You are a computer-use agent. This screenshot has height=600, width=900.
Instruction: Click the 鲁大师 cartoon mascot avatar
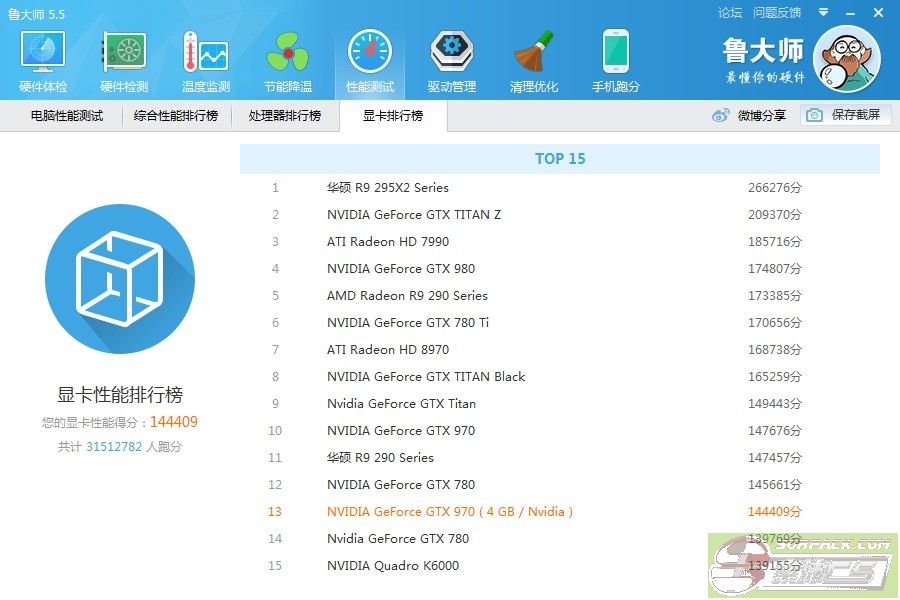click(848, 59)
